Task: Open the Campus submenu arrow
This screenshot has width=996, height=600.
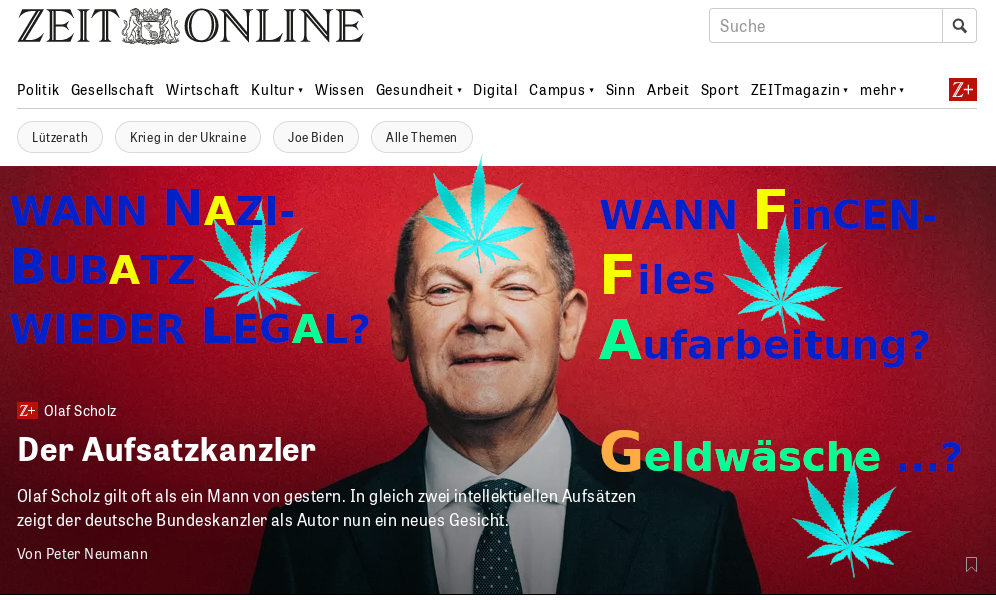Action: (591, 90)
